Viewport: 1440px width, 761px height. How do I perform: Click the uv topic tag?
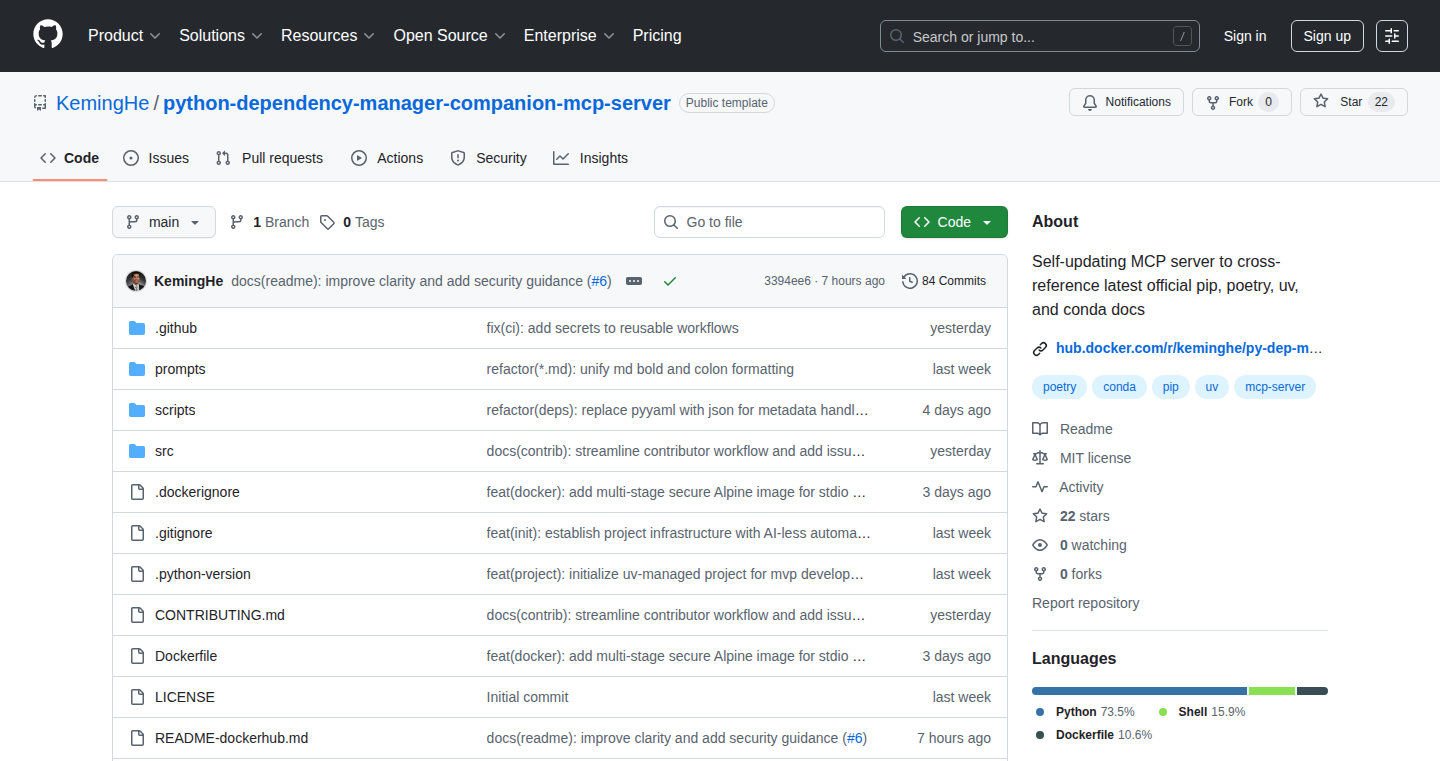pos(1212,387)
